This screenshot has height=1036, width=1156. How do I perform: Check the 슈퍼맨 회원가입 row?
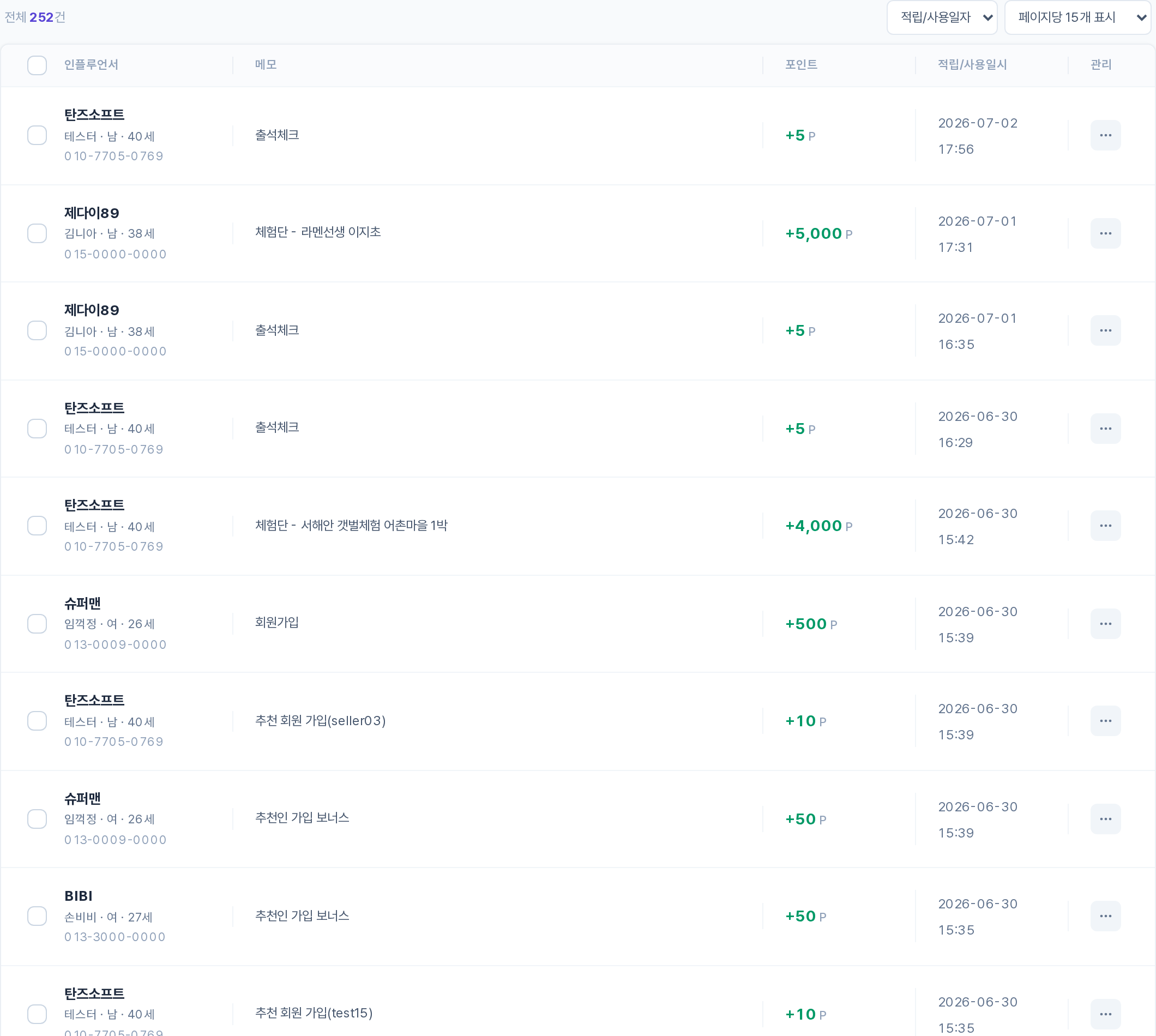point(37,624)
